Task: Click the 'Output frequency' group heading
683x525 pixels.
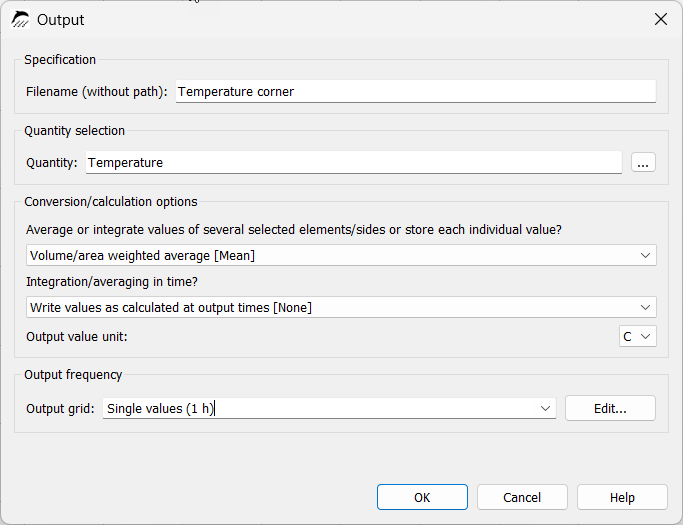Action: click(73, 375)
